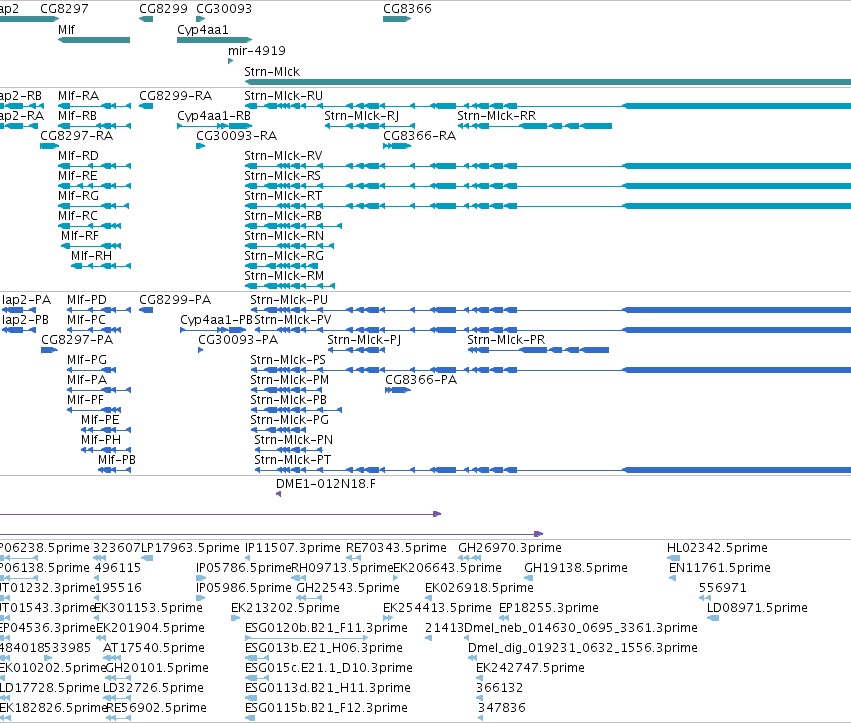Select the mir-4919 gene label

257,50
